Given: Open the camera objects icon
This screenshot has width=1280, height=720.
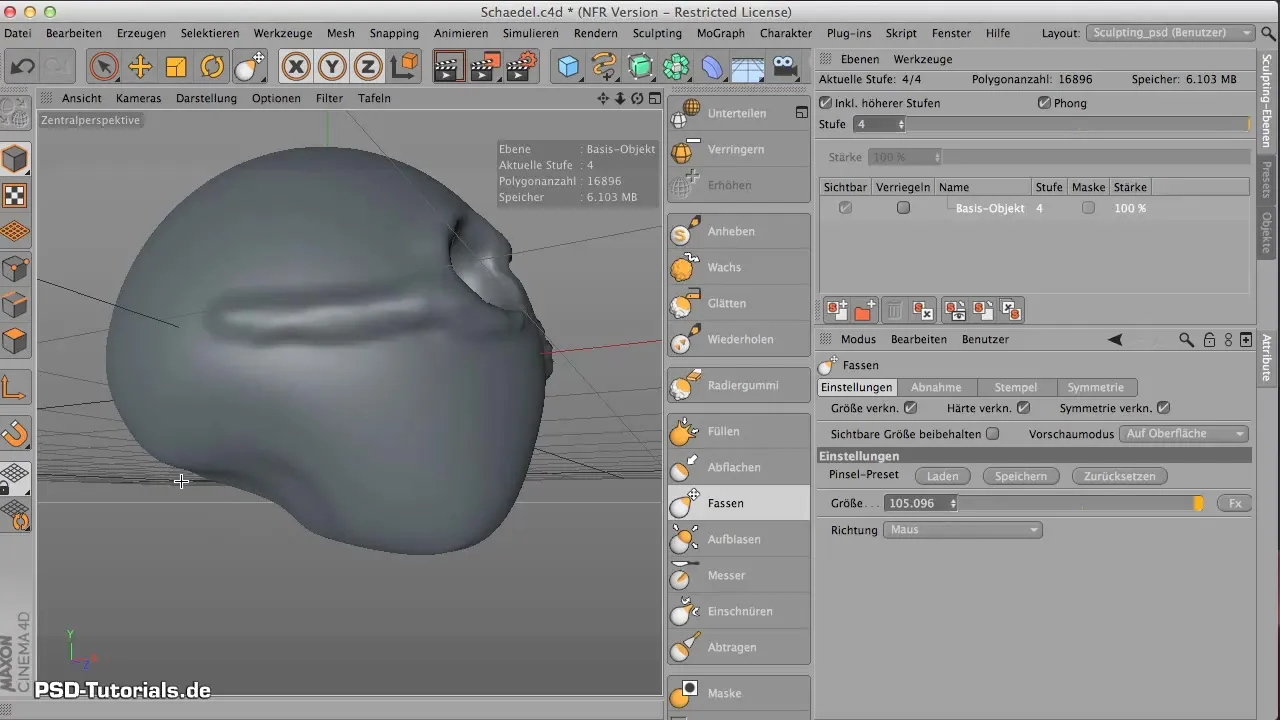Looking at the screenshot, I should [786, 67].
